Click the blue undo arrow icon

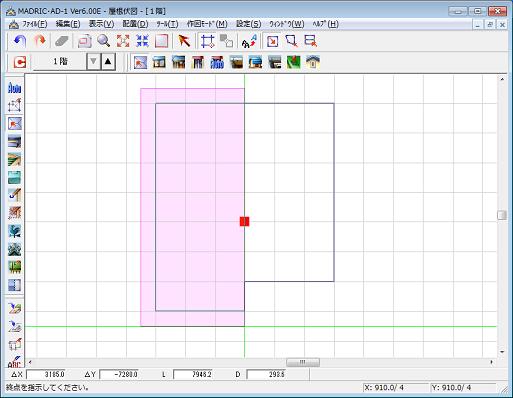pyautogui.click(x=20, y=41)
